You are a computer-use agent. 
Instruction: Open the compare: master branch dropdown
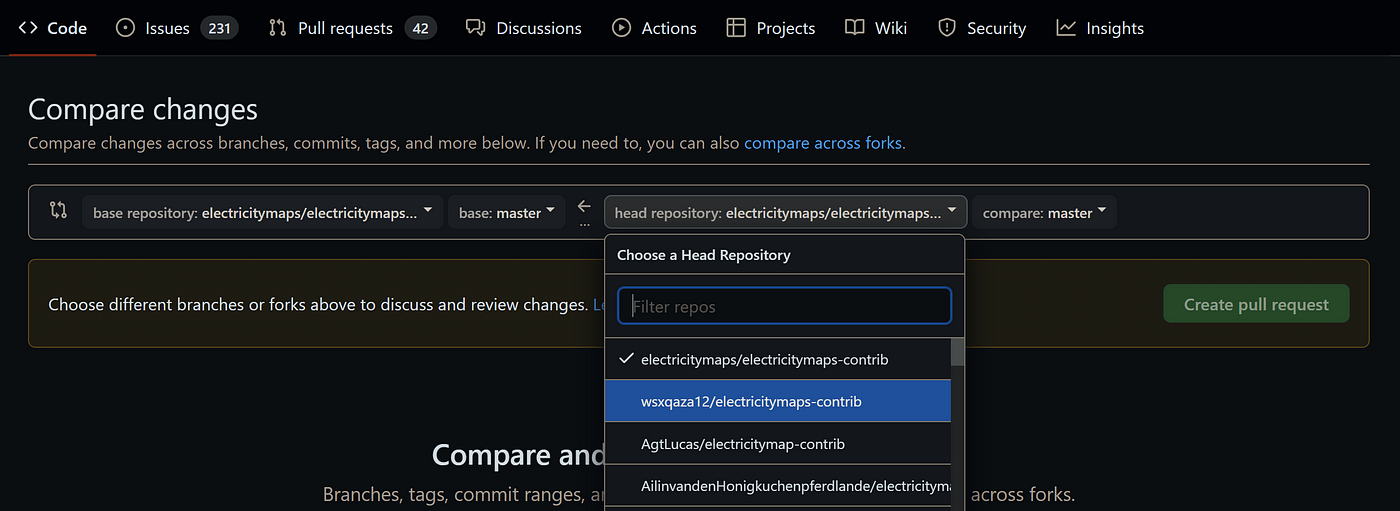click(x=1044, y=212)
